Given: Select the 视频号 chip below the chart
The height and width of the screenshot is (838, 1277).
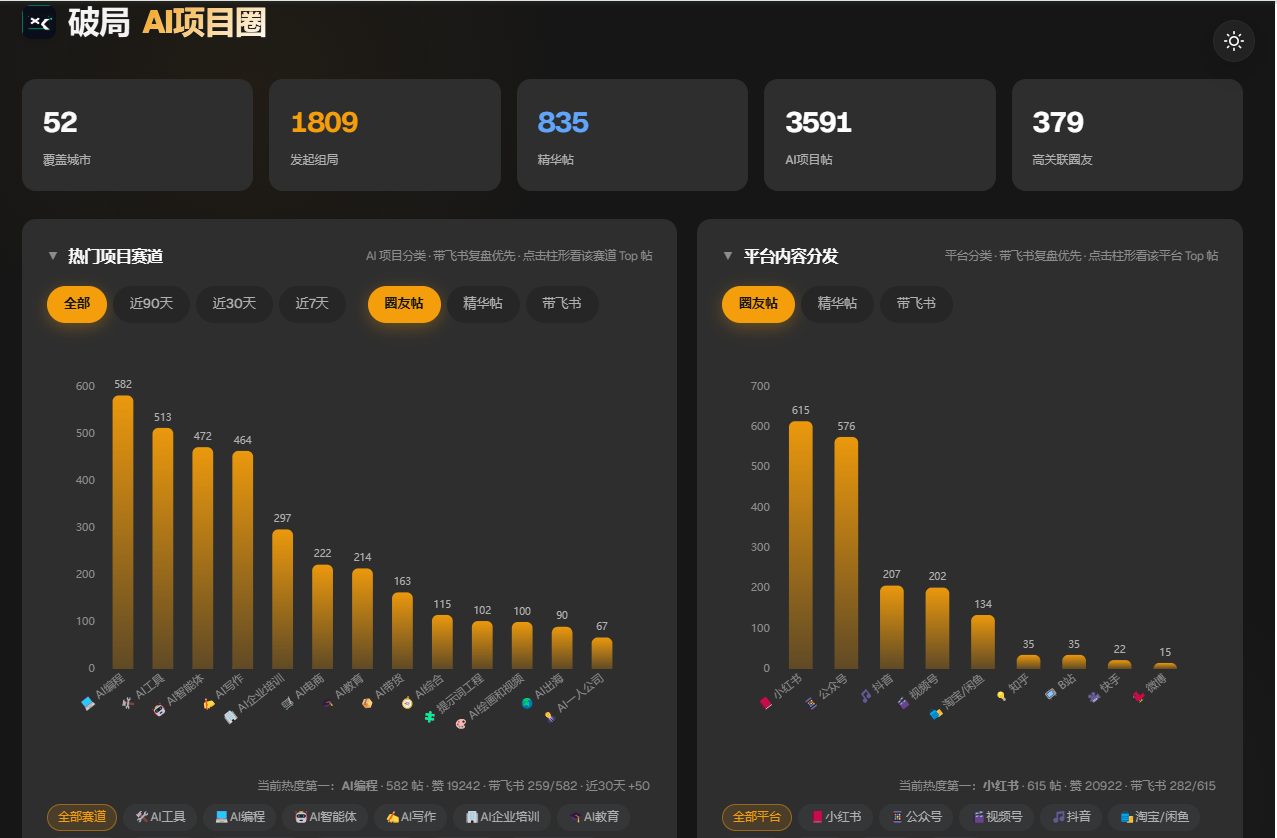Looking at the screenshot, I should click(x=996, y=817).
